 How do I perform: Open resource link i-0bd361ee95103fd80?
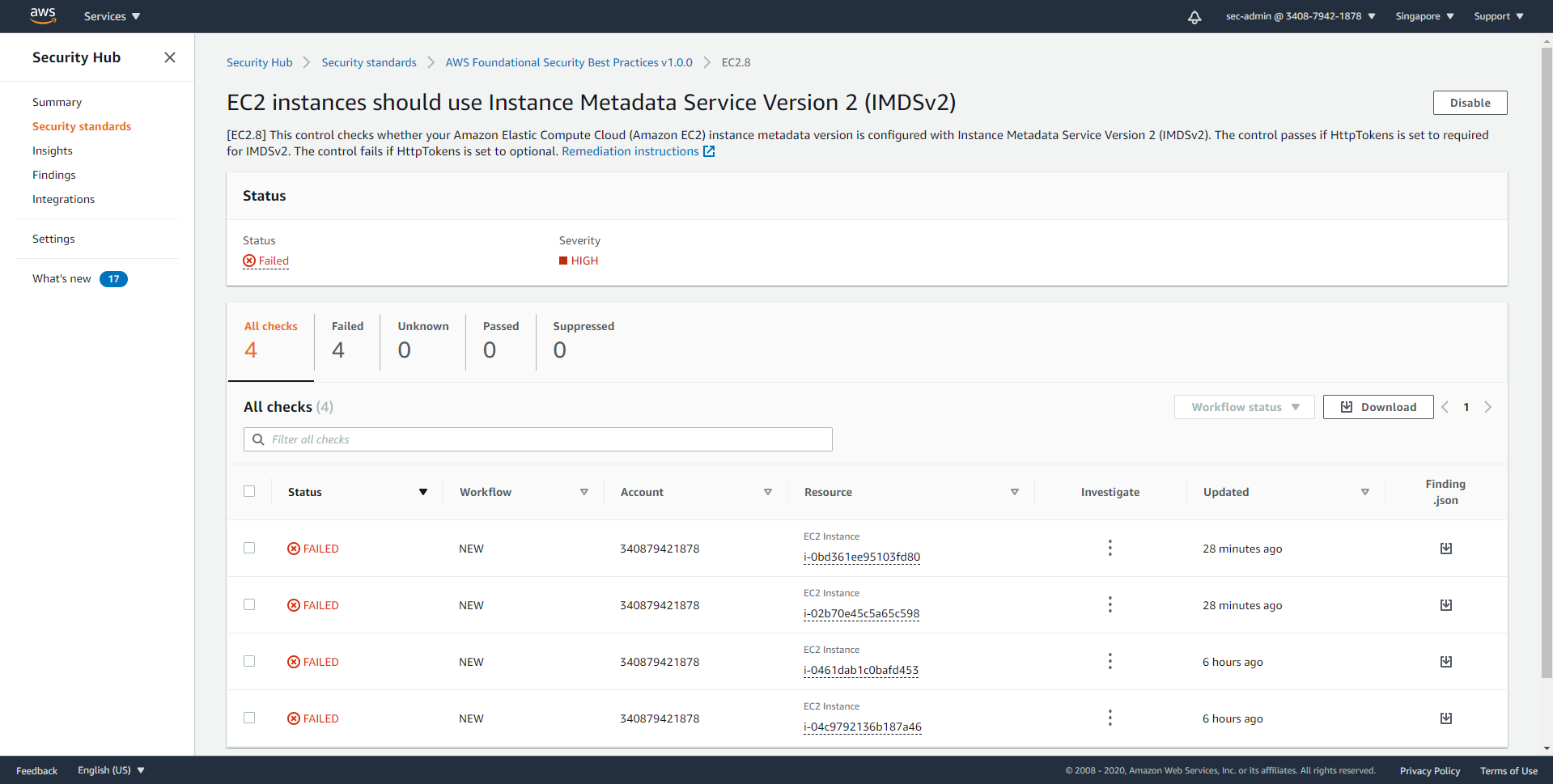862,557
